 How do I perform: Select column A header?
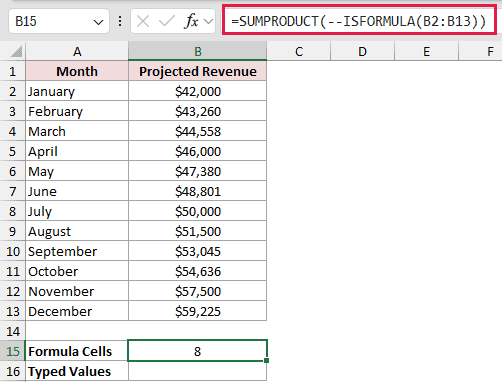[x=77, y=52]
